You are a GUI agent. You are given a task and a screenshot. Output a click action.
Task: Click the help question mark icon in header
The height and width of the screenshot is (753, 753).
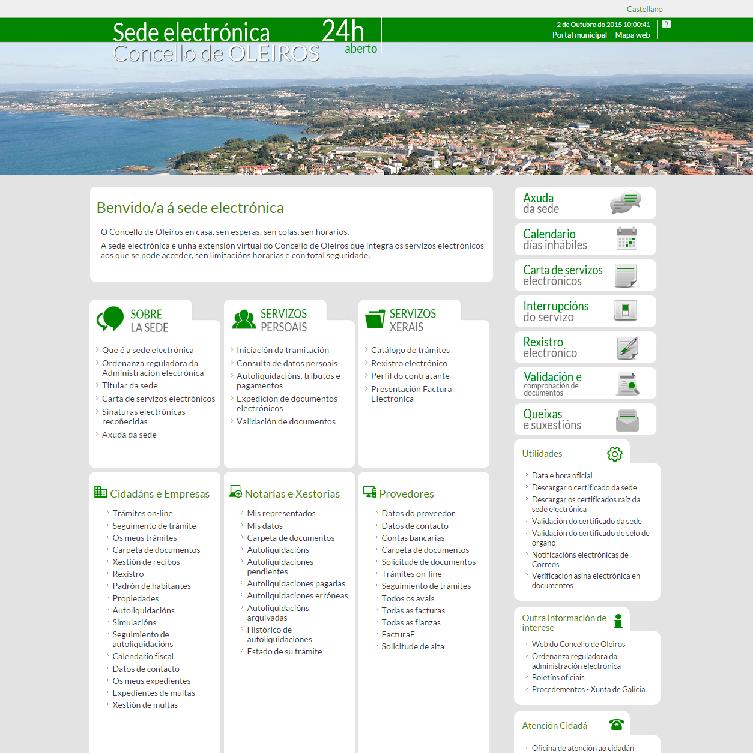667,23
